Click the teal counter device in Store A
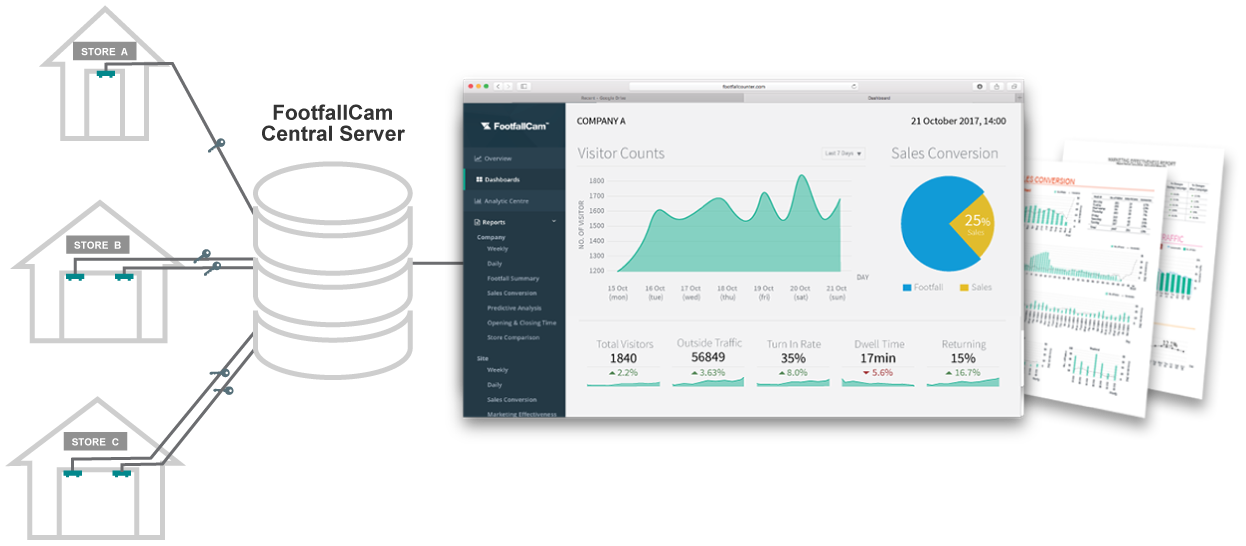This screenshot has height=546, width=1246. pos(106,72)
